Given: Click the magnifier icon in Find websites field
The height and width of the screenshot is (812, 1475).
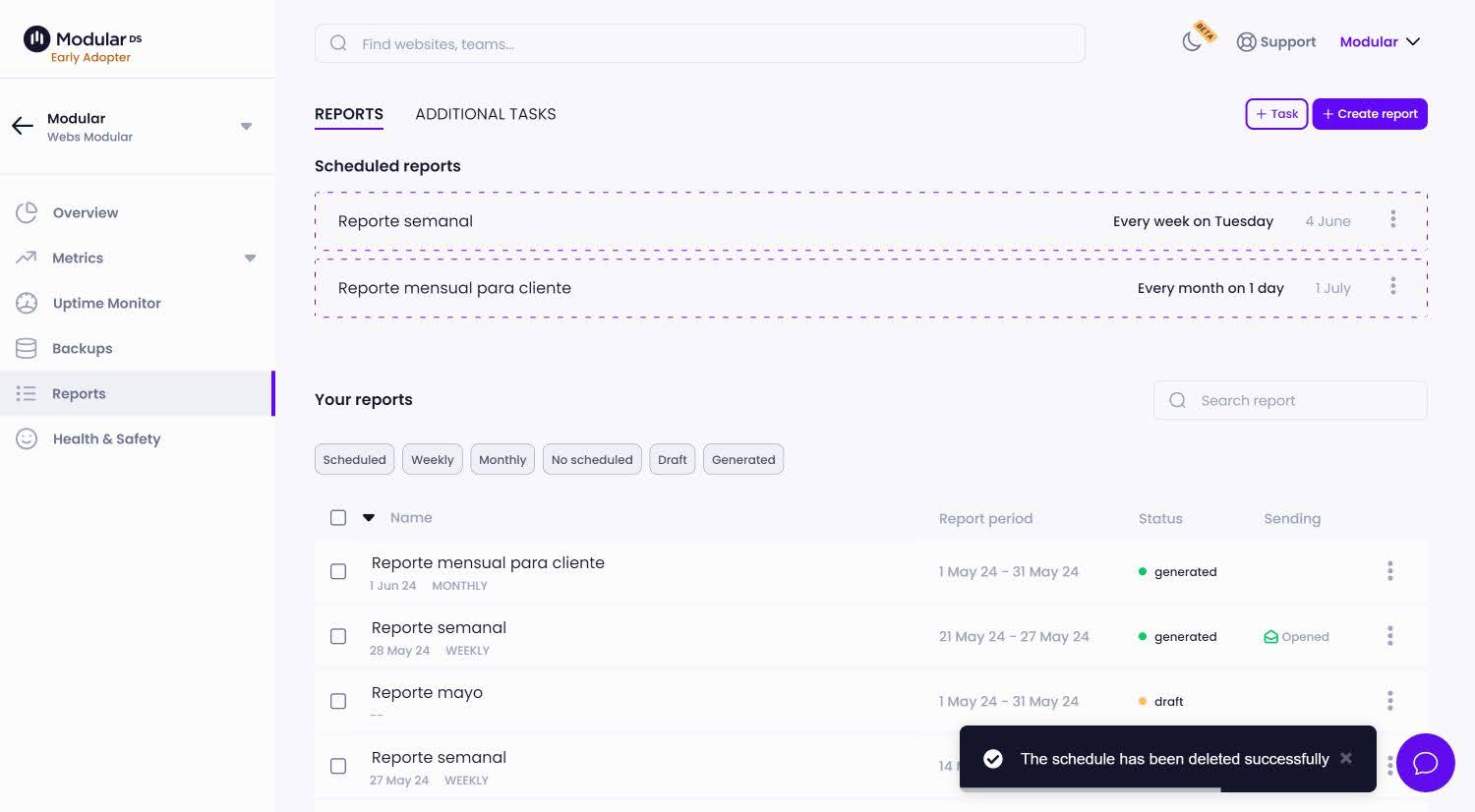Looking at the screenshot, I should click(338, 43).
